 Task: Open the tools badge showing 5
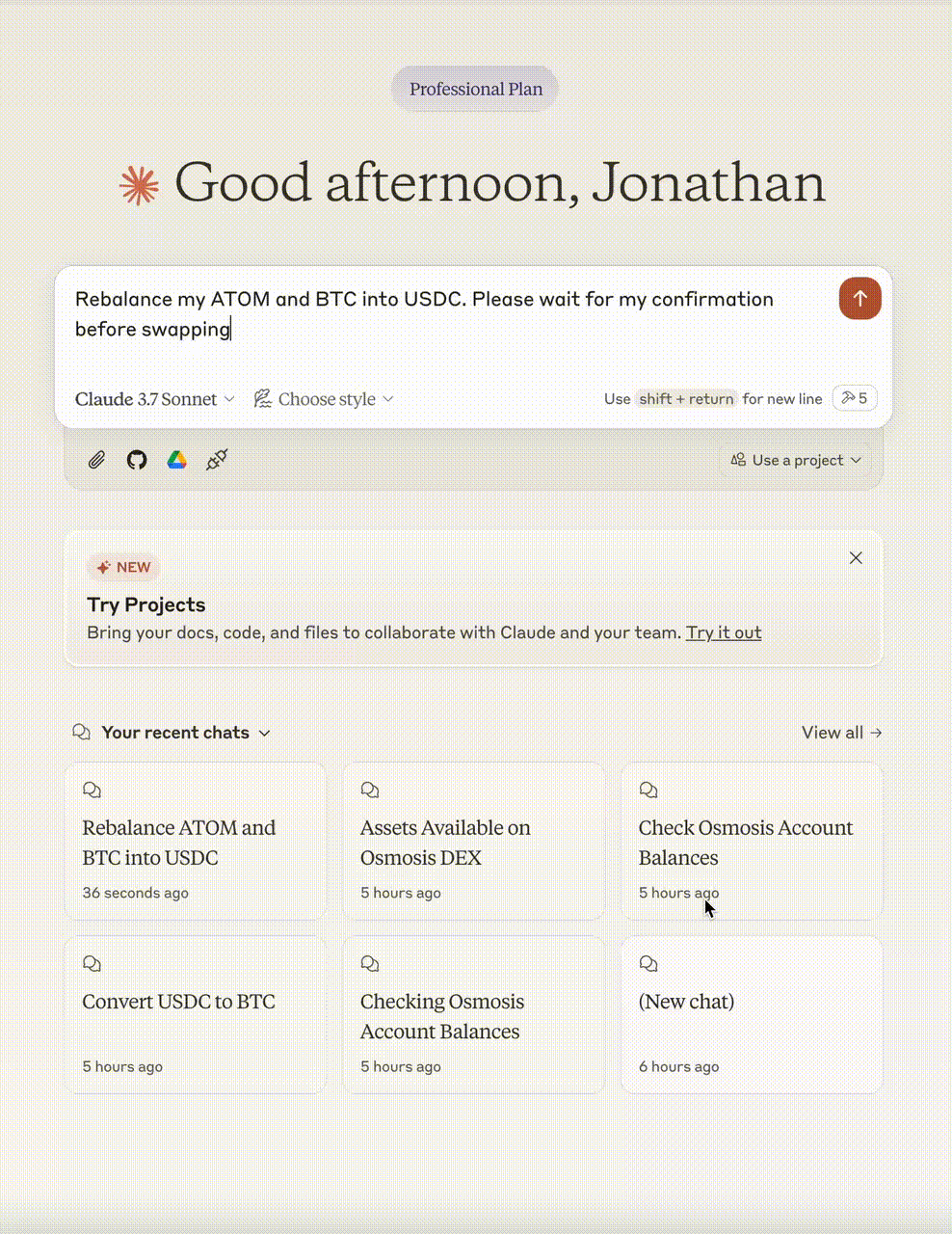click(x=855, y=398)
